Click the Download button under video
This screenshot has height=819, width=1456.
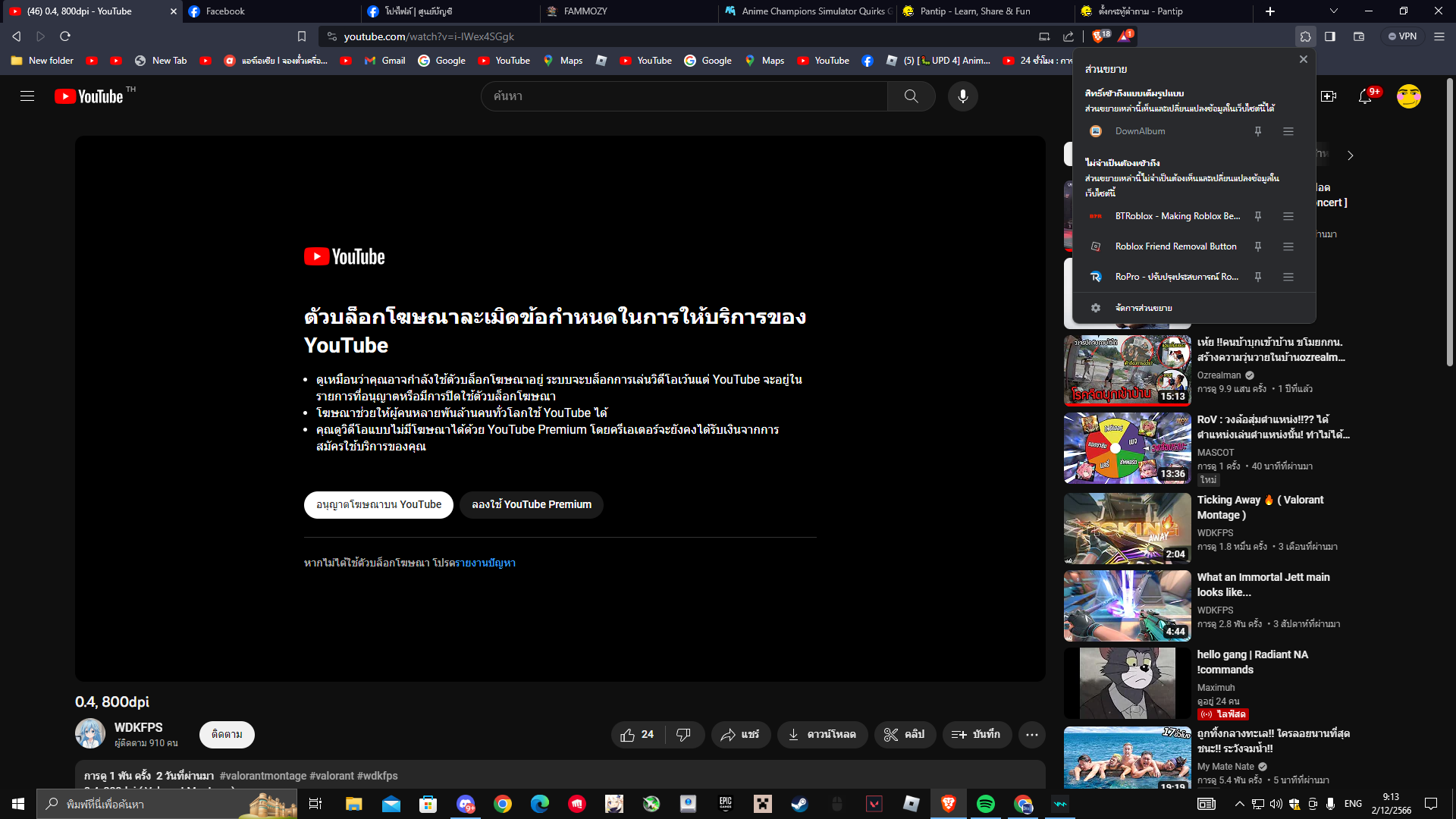tap(822, 735)
